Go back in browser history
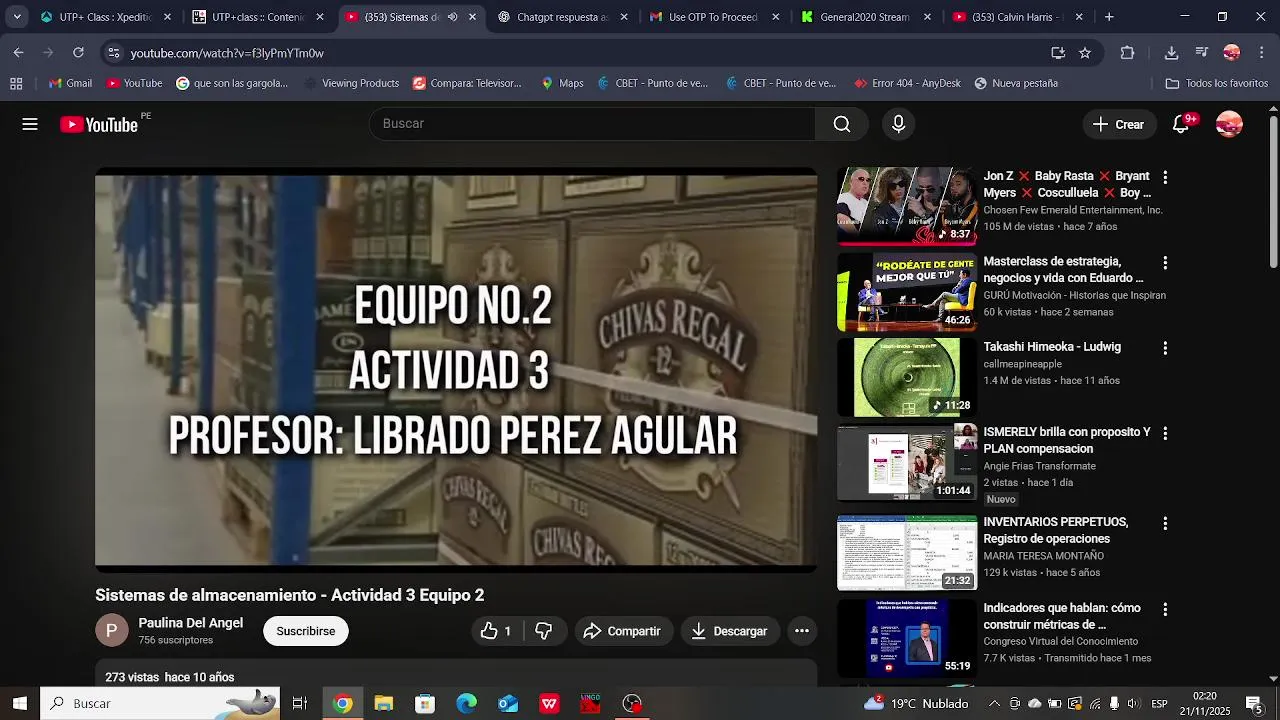Image resolution: width=1280 pixels, height=720 pixels. pos(19,53)
